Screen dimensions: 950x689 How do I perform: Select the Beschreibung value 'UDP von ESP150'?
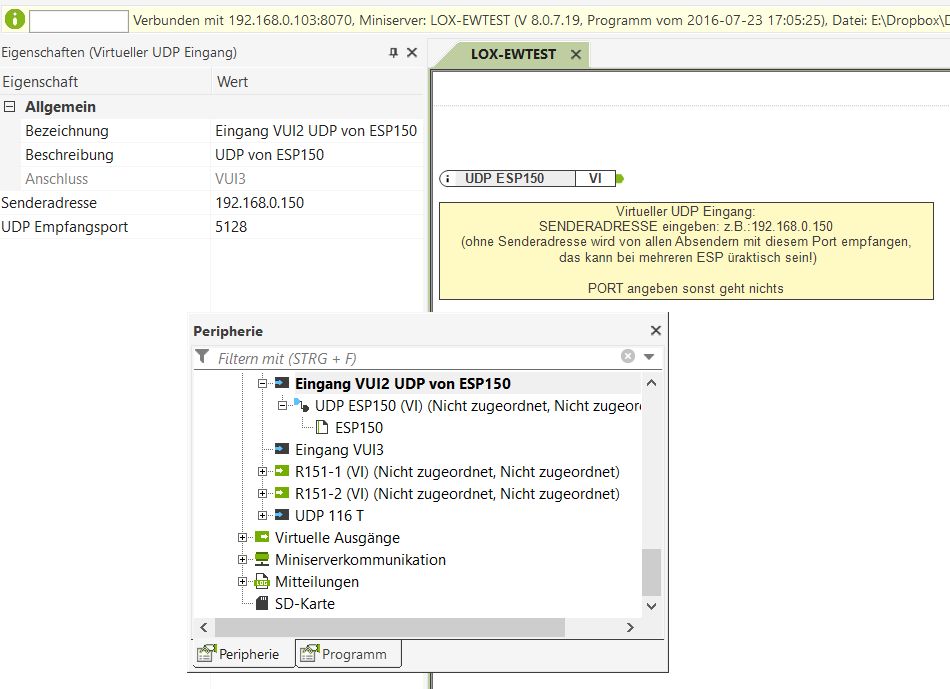click(x=270, y=155)
